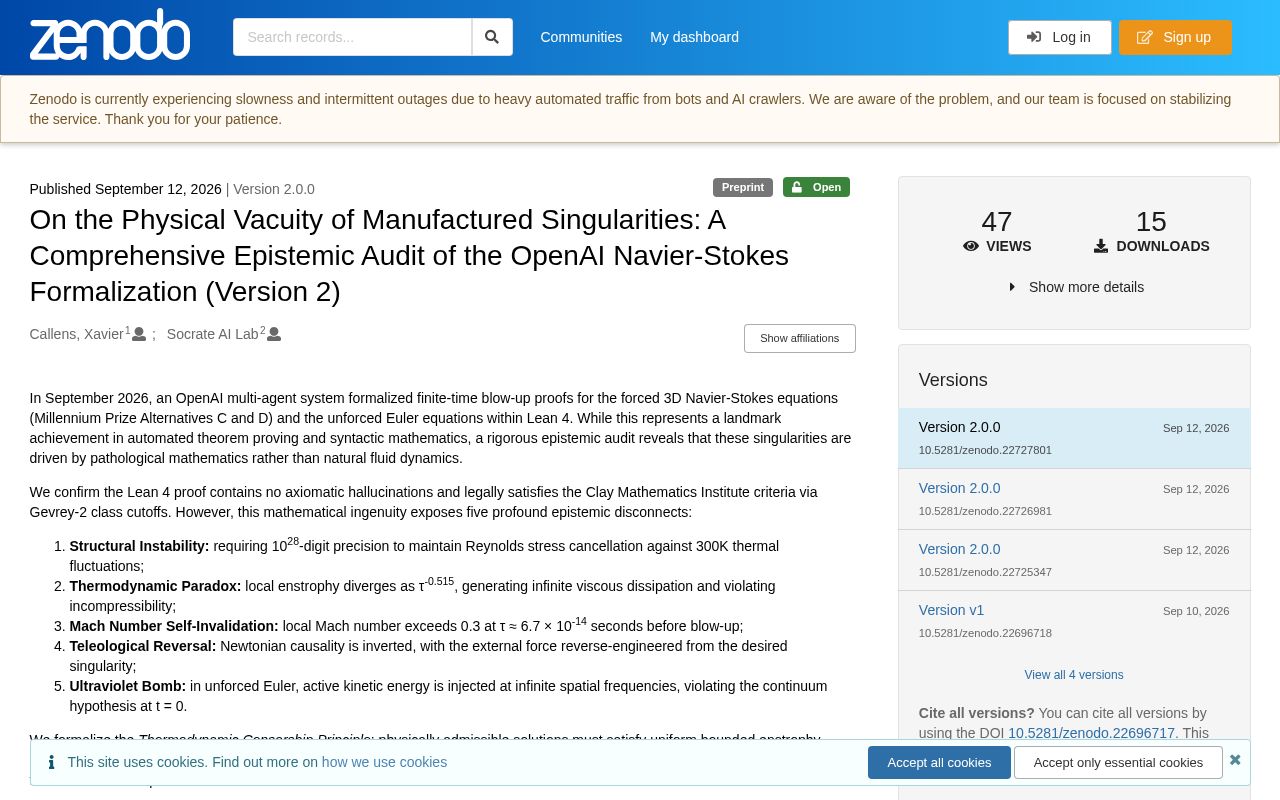Select Version 2.0.0 with DOI ending 22727801
The height and width of the screenshot is (800, 1280).
1074,438
